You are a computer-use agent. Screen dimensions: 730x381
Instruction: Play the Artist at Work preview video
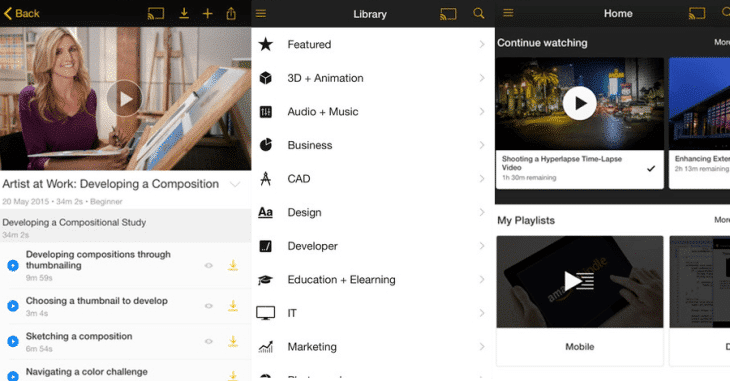pyautogui.click(x=124, y=98)
